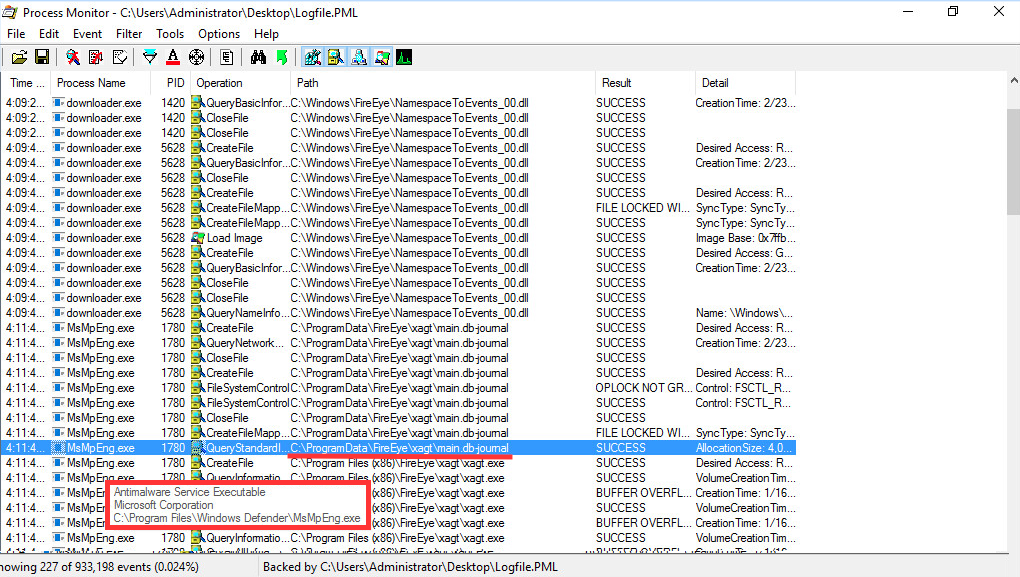
Task: Open the Filter menu
Action: coord(129,34)
